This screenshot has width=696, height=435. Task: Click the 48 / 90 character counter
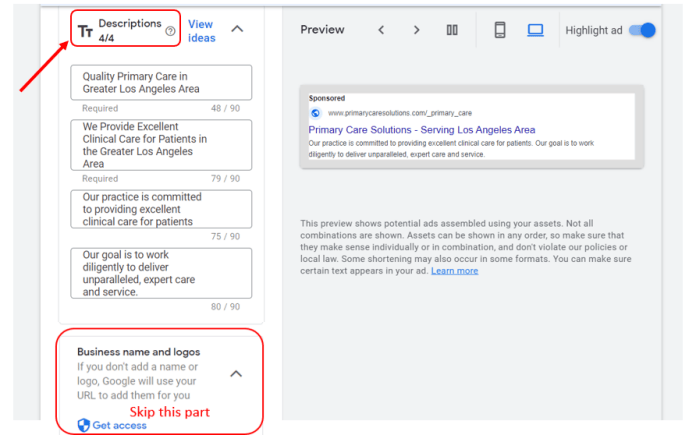tap(225, 108)
